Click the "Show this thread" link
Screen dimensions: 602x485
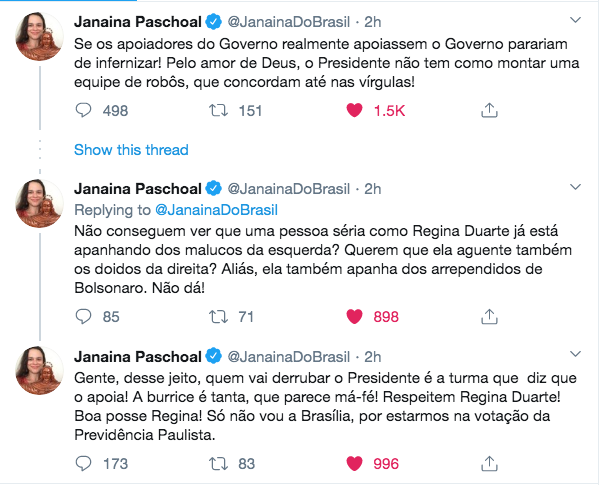pyautogui.click(x=131, y=150)
